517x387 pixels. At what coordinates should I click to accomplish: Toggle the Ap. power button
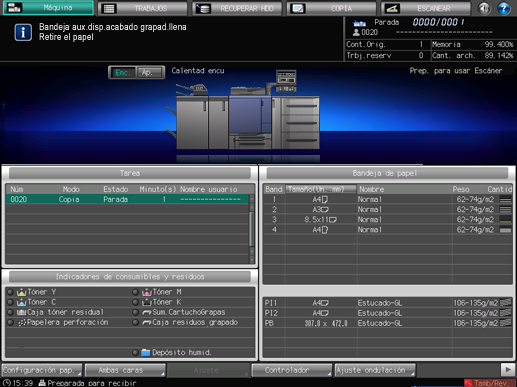(x=150, y=72)
